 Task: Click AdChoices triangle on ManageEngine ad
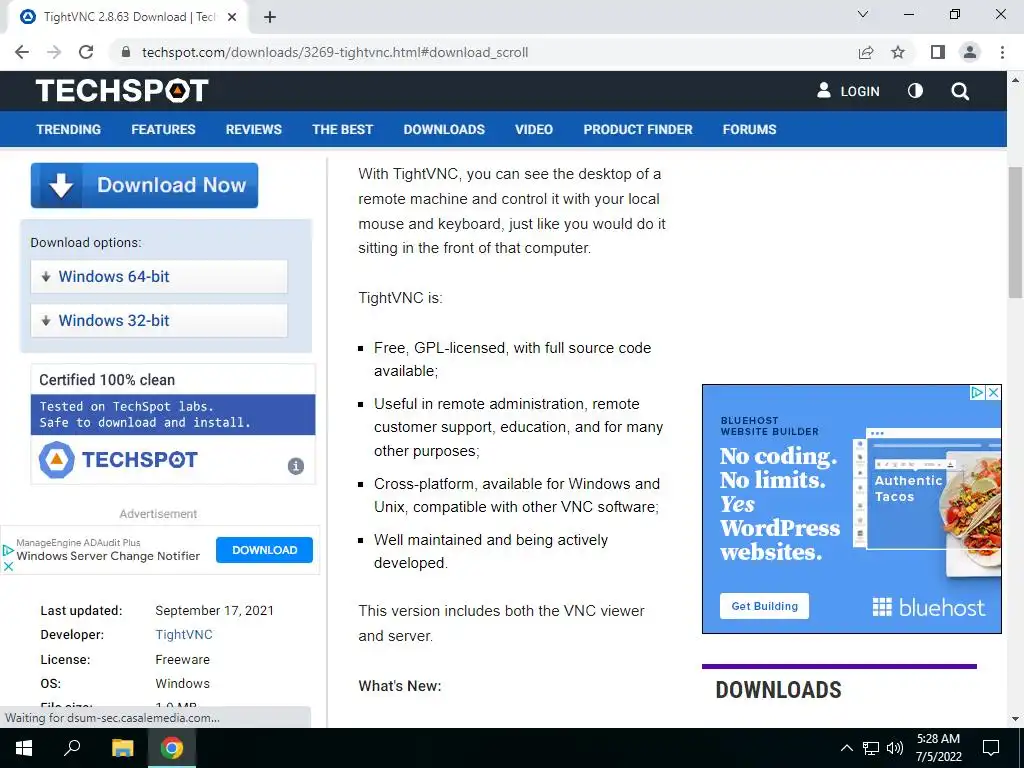tap(8, 551)
